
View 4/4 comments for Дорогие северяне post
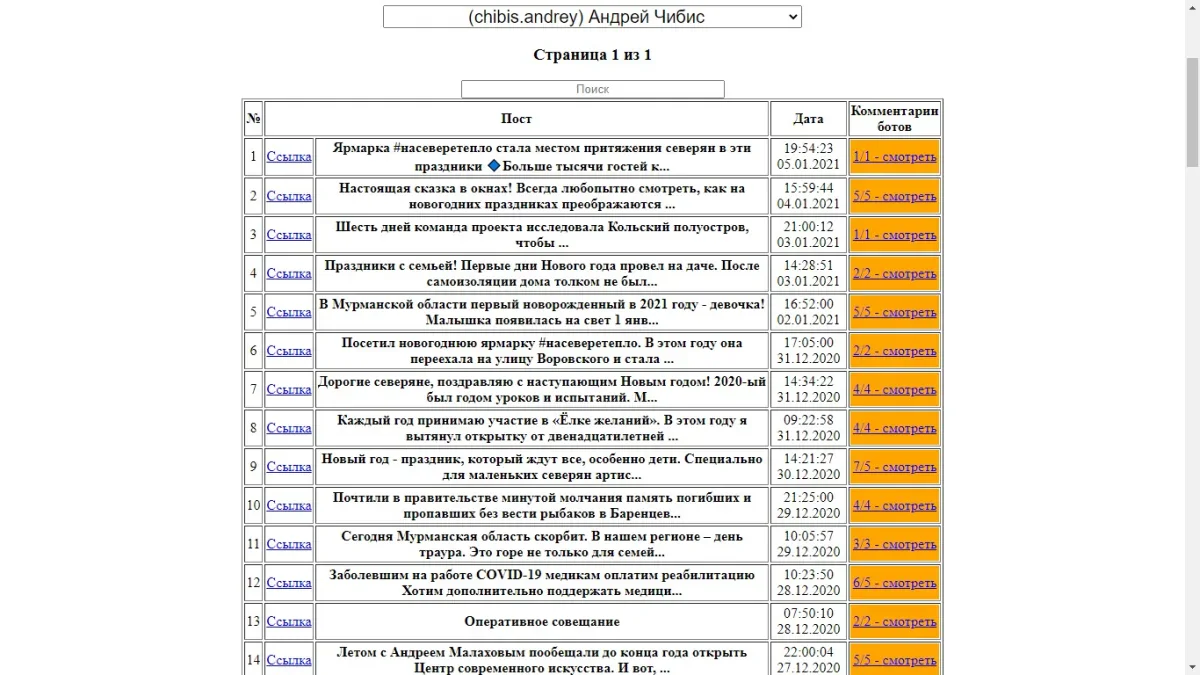tap(894, 390)
